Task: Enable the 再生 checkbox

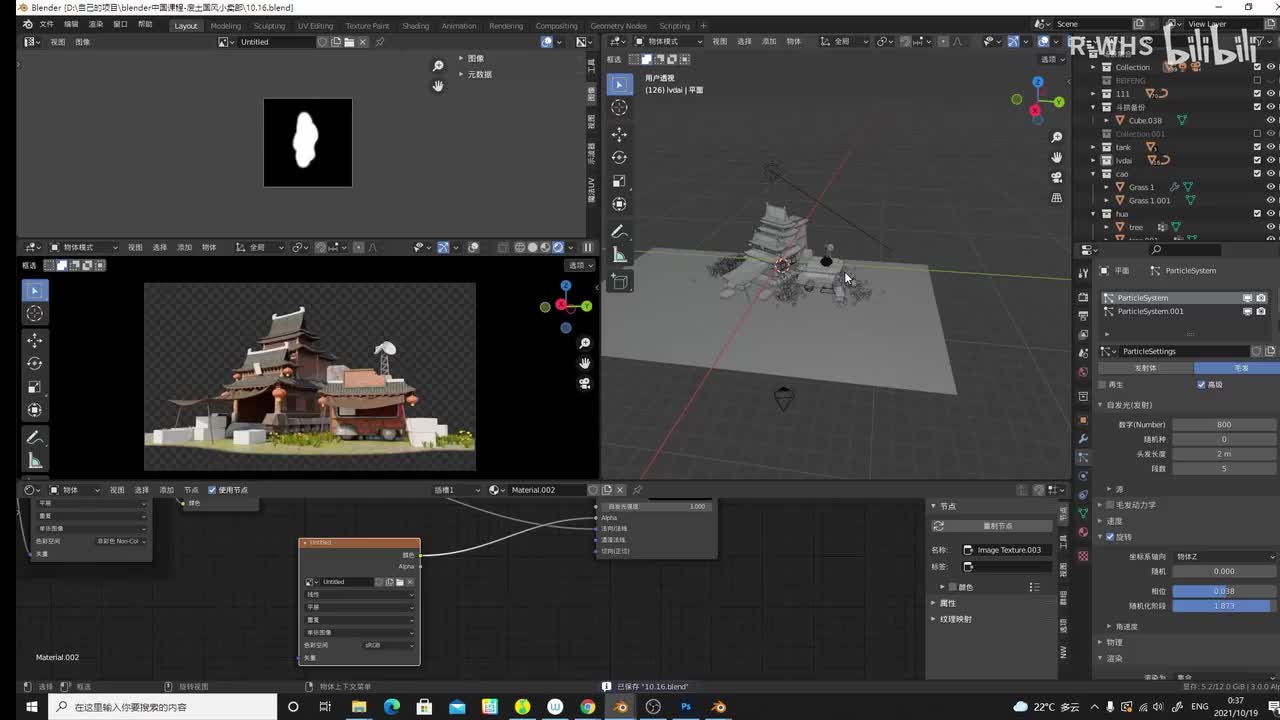Action: tap(1103, 385)
